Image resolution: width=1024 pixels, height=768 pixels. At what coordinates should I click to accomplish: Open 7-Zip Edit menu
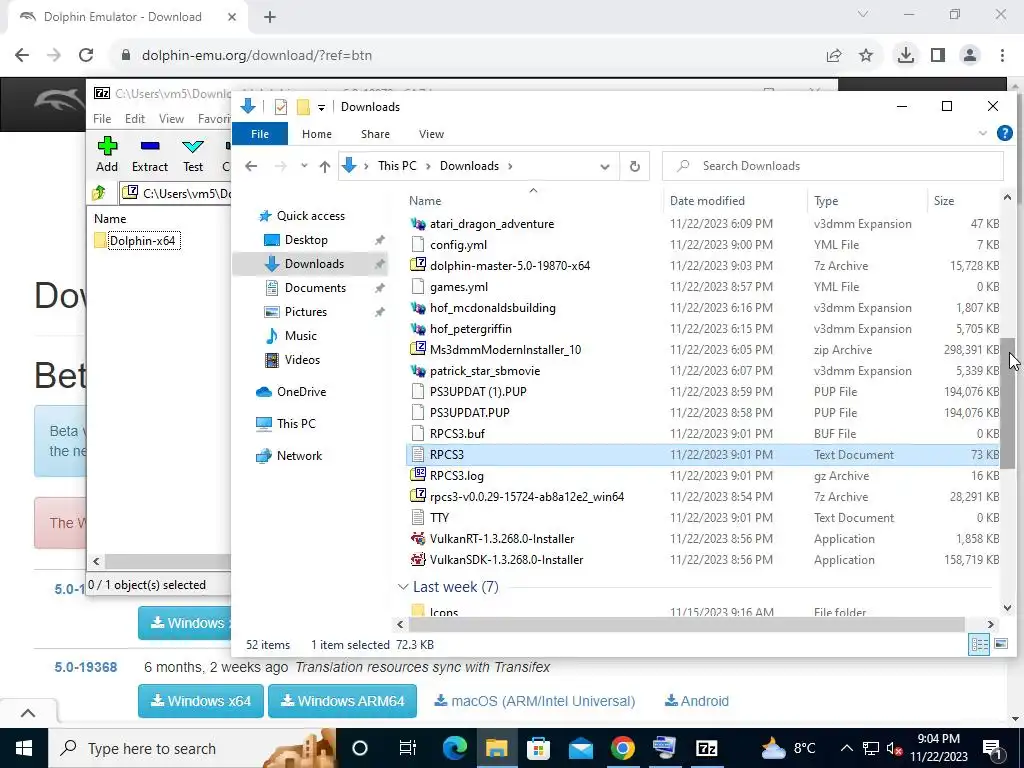[135, 119]
